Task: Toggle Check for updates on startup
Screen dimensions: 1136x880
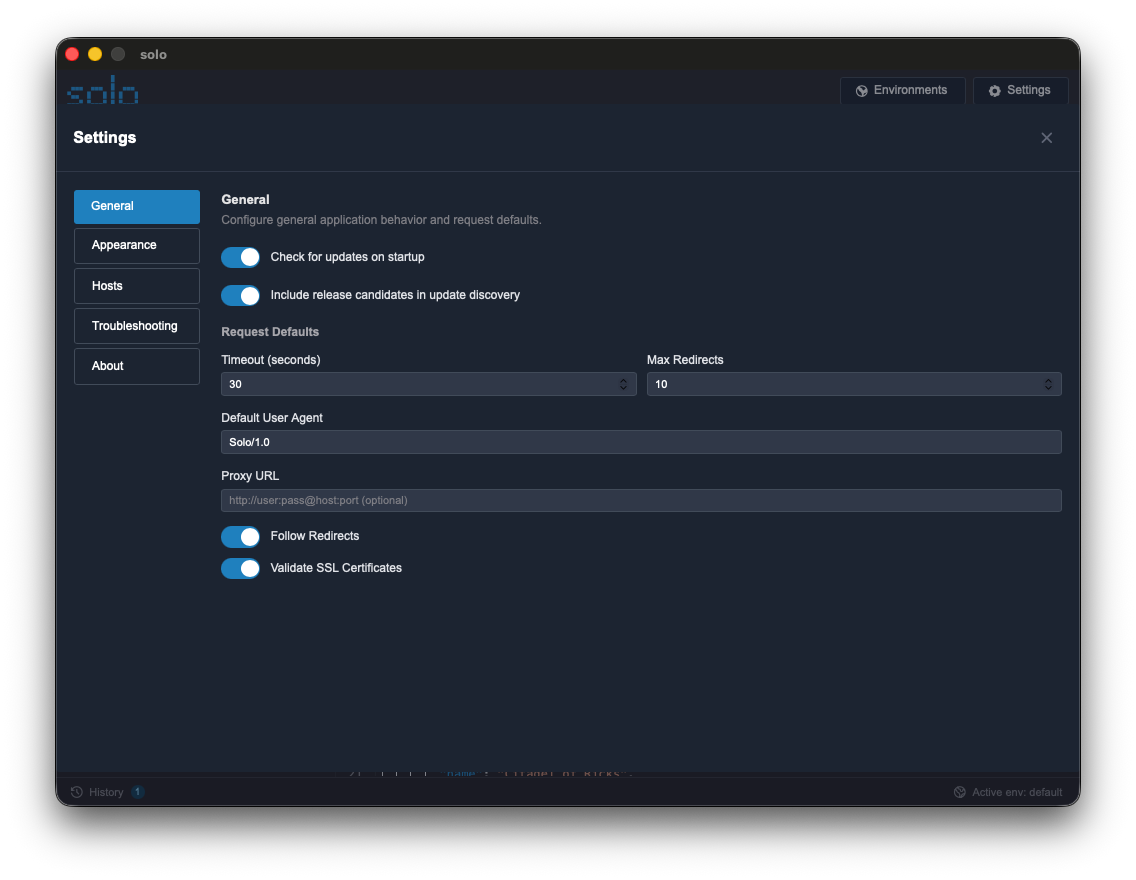Action: click(241, 257)
